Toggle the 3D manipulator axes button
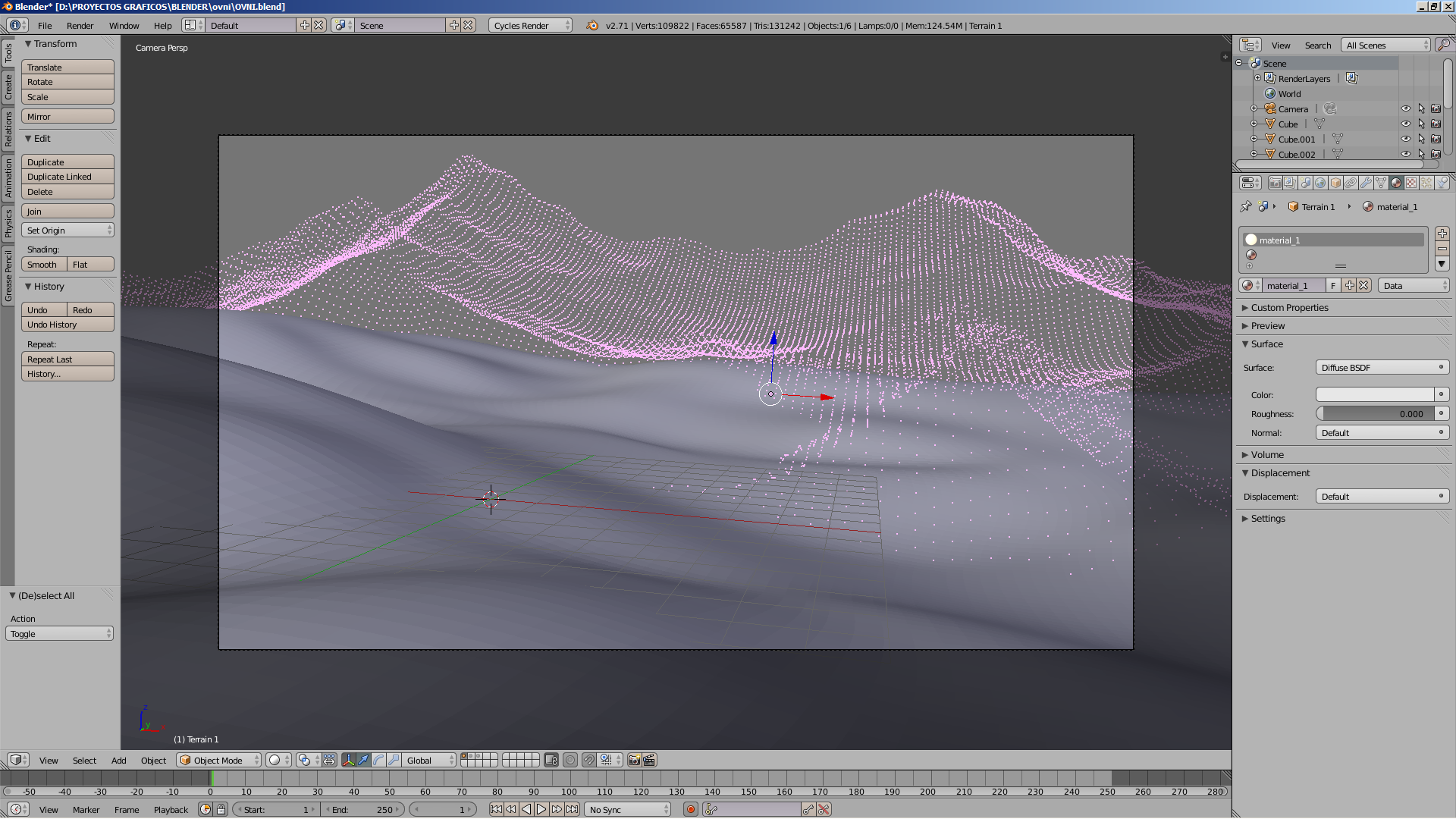 (x=348, y=760)
